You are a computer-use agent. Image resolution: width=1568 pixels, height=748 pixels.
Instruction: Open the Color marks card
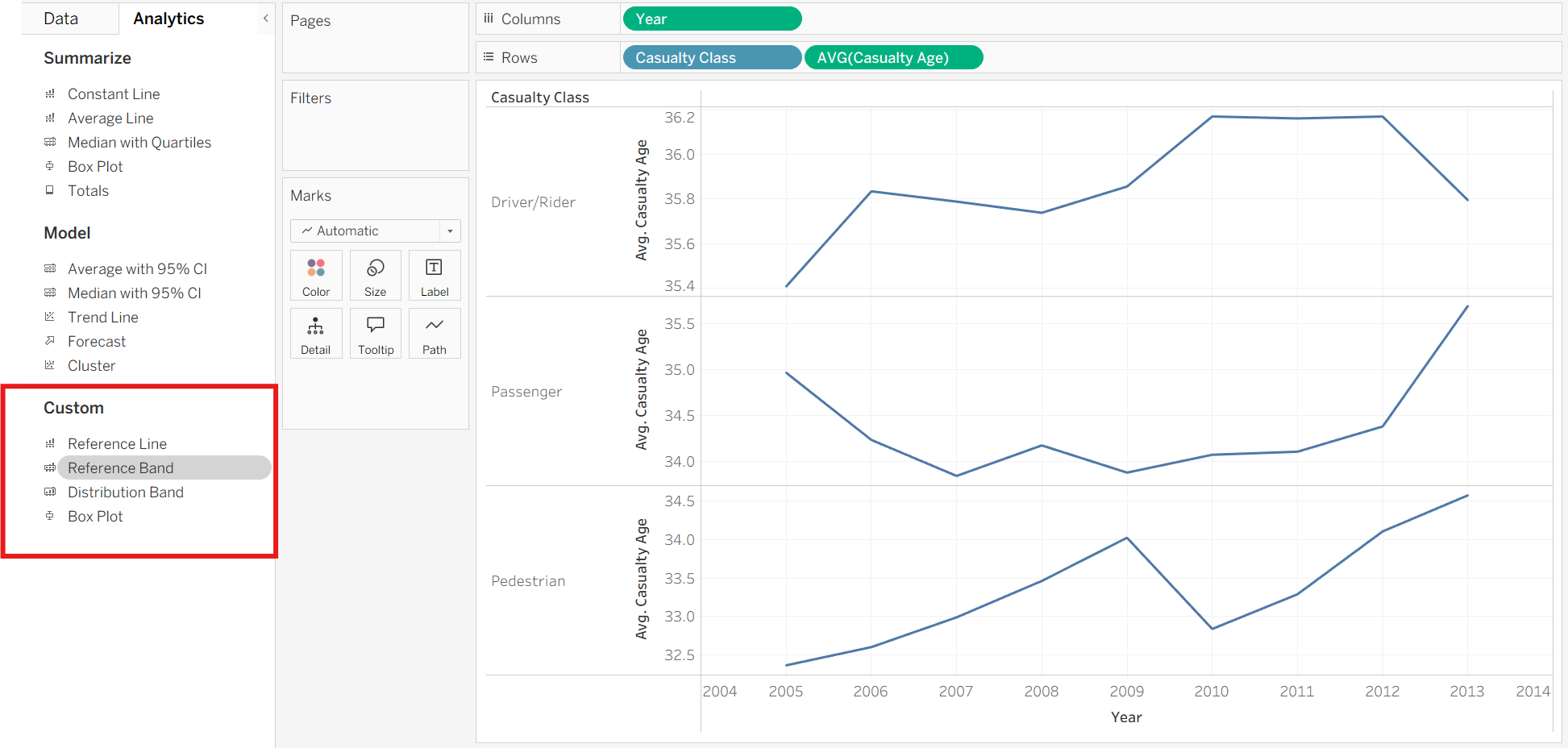(316, 276)
